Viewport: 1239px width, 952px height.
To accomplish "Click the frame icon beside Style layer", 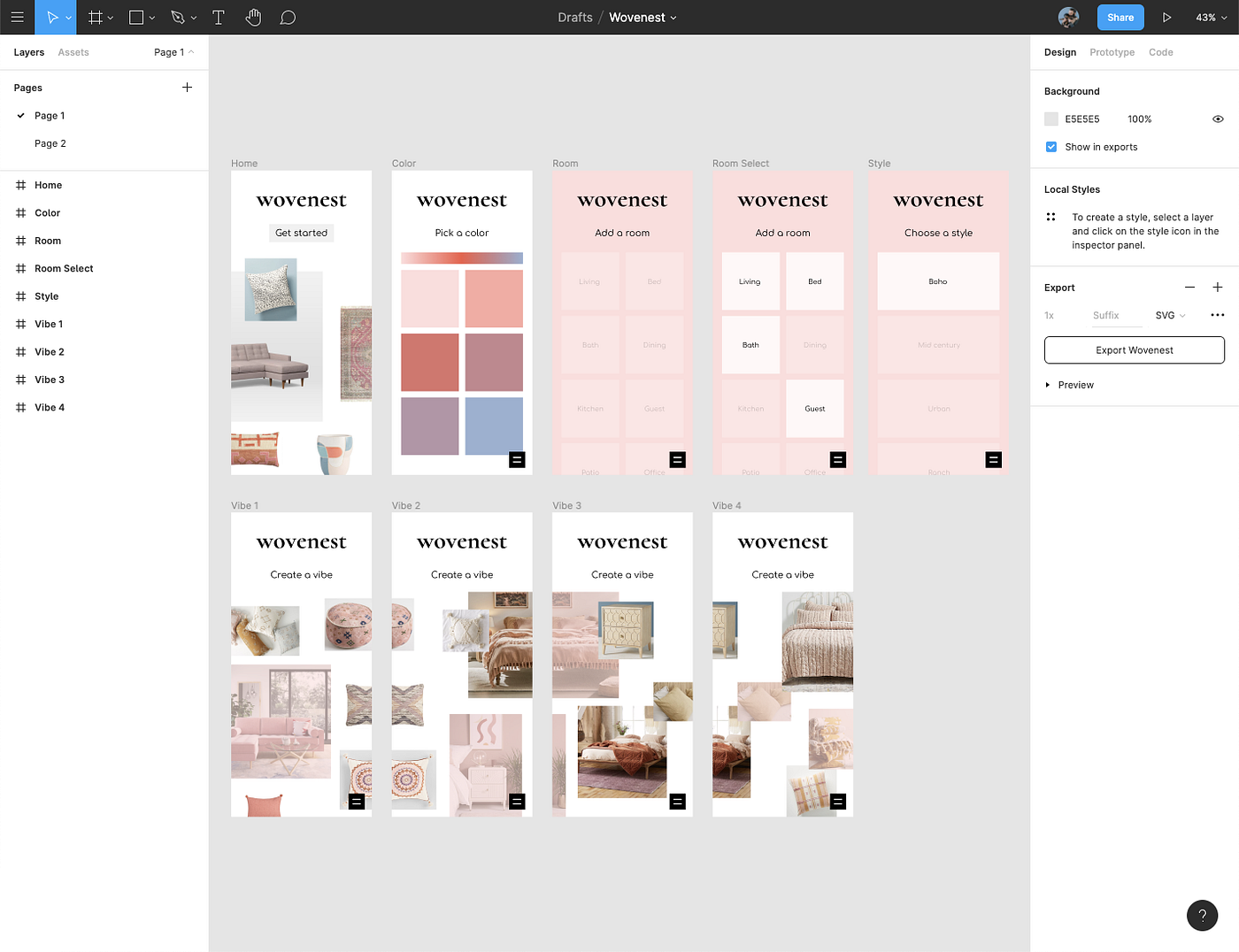I will pos(20,296).
